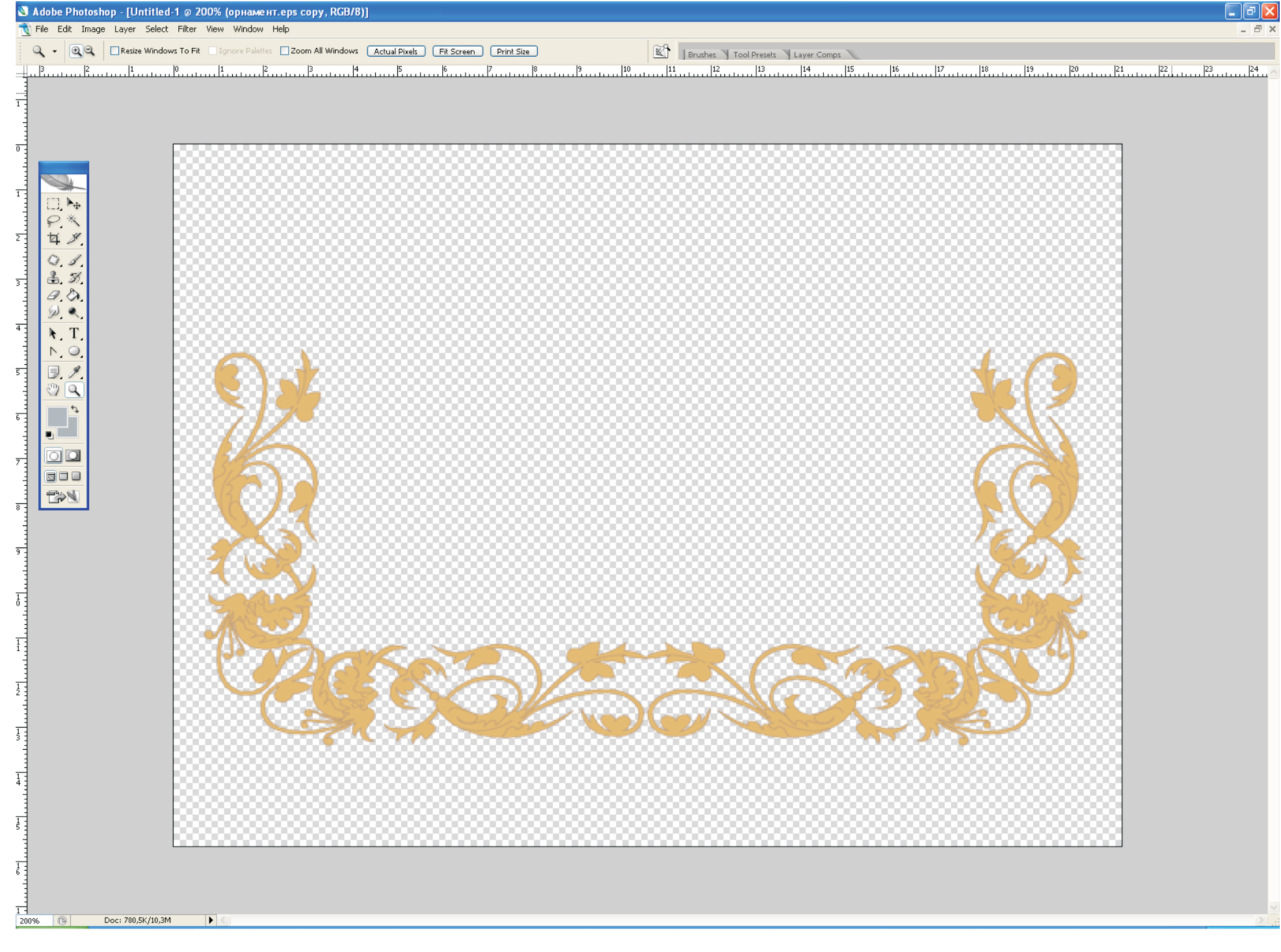Viewport: 1281px width, 952px height.
Task: Click the 200% zoom level field
Action: (x=30, y=921)
